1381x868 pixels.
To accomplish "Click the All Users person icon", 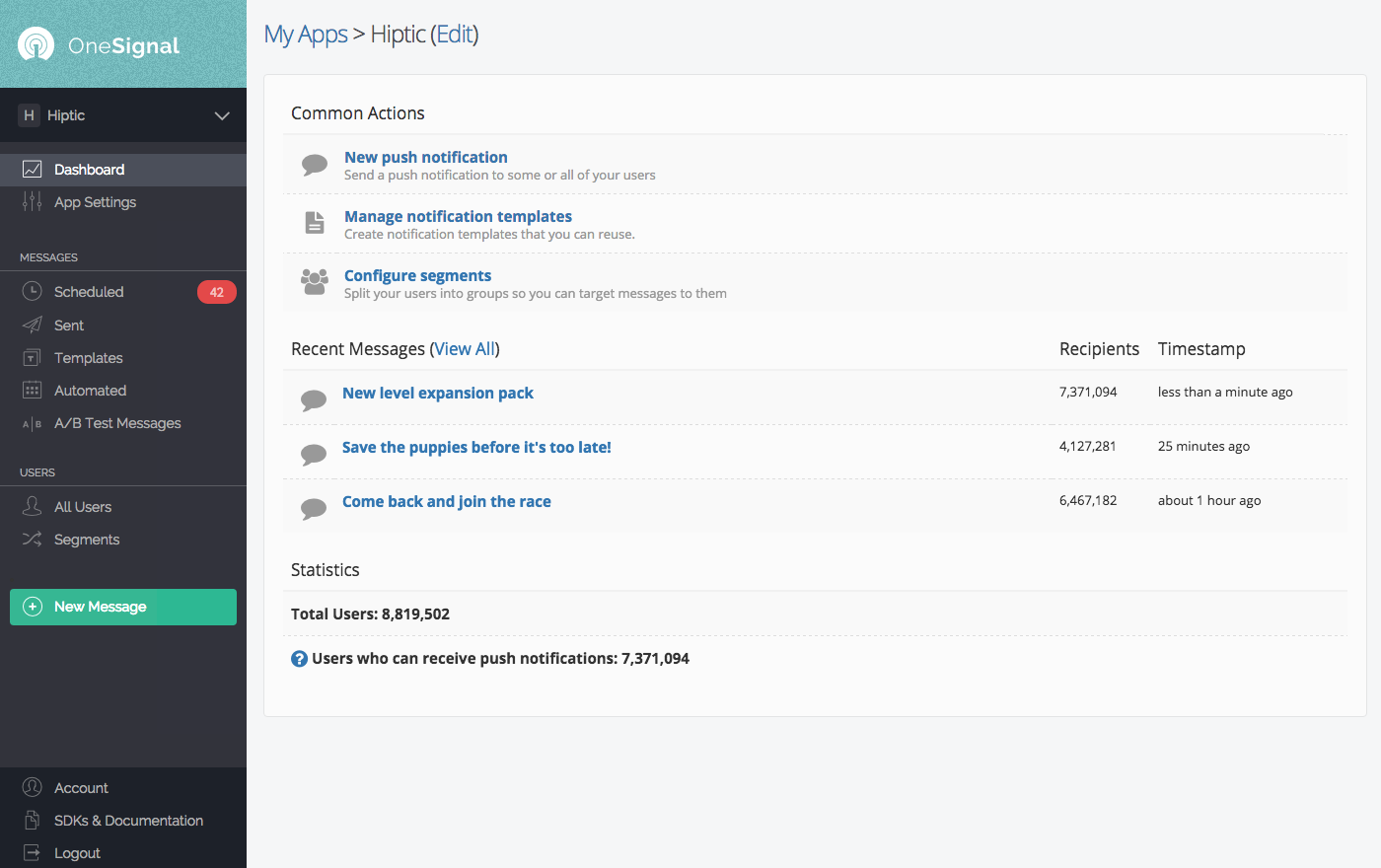I will tap(33, 507).
